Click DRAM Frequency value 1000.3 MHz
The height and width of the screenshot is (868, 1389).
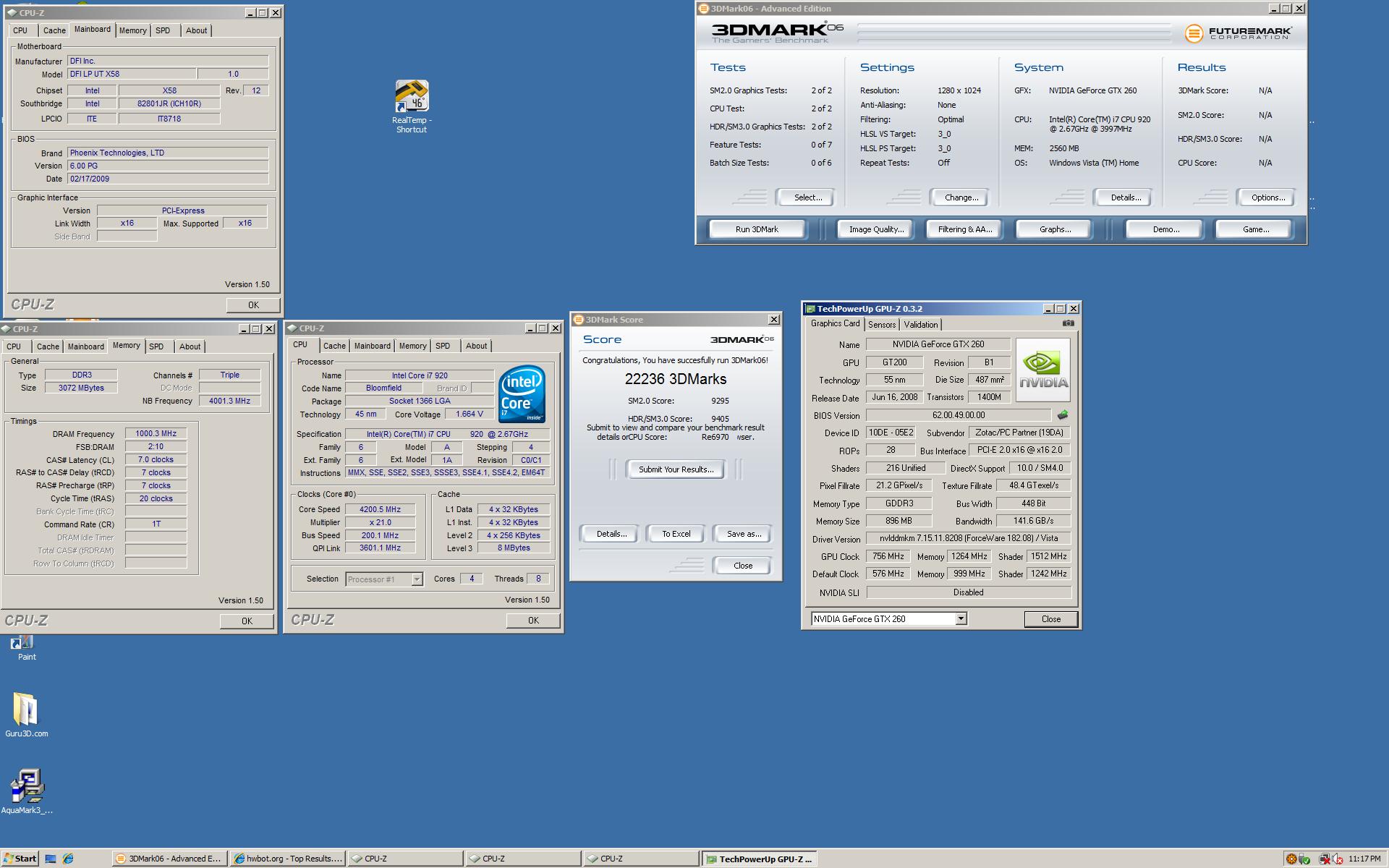156,433
